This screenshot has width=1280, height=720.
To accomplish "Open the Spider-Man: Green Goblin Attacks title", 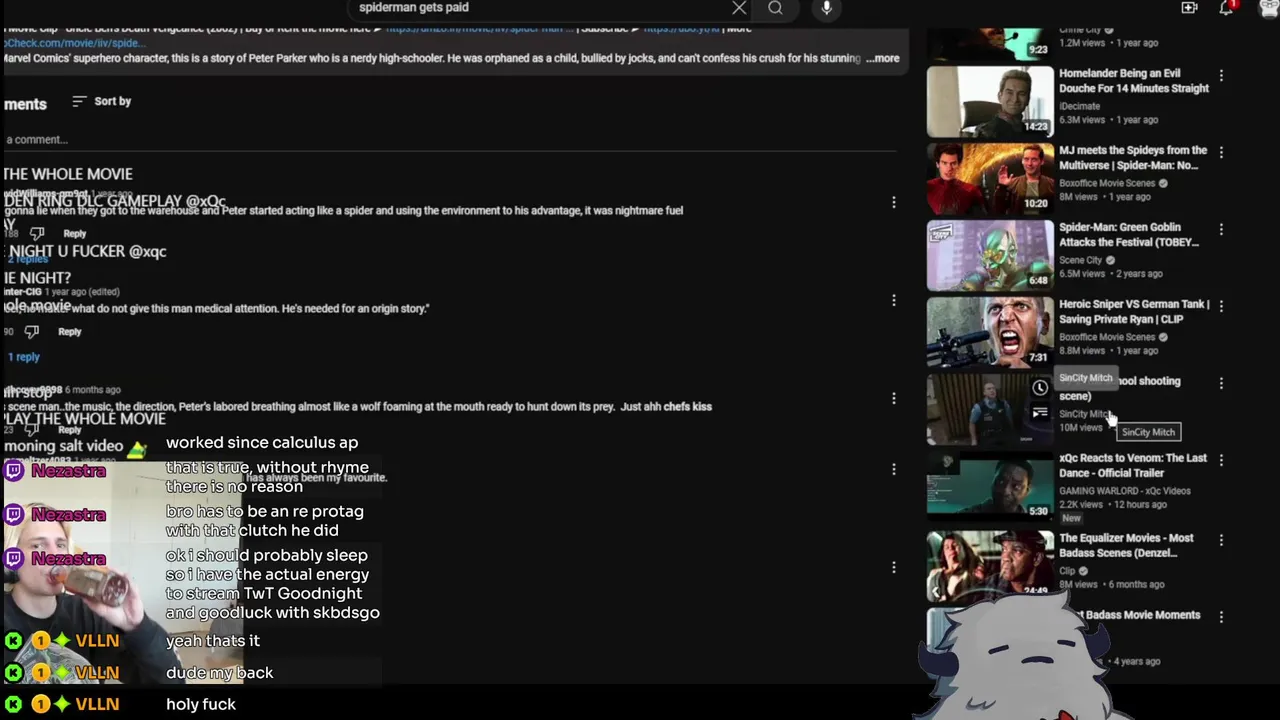I will 1129,235.
